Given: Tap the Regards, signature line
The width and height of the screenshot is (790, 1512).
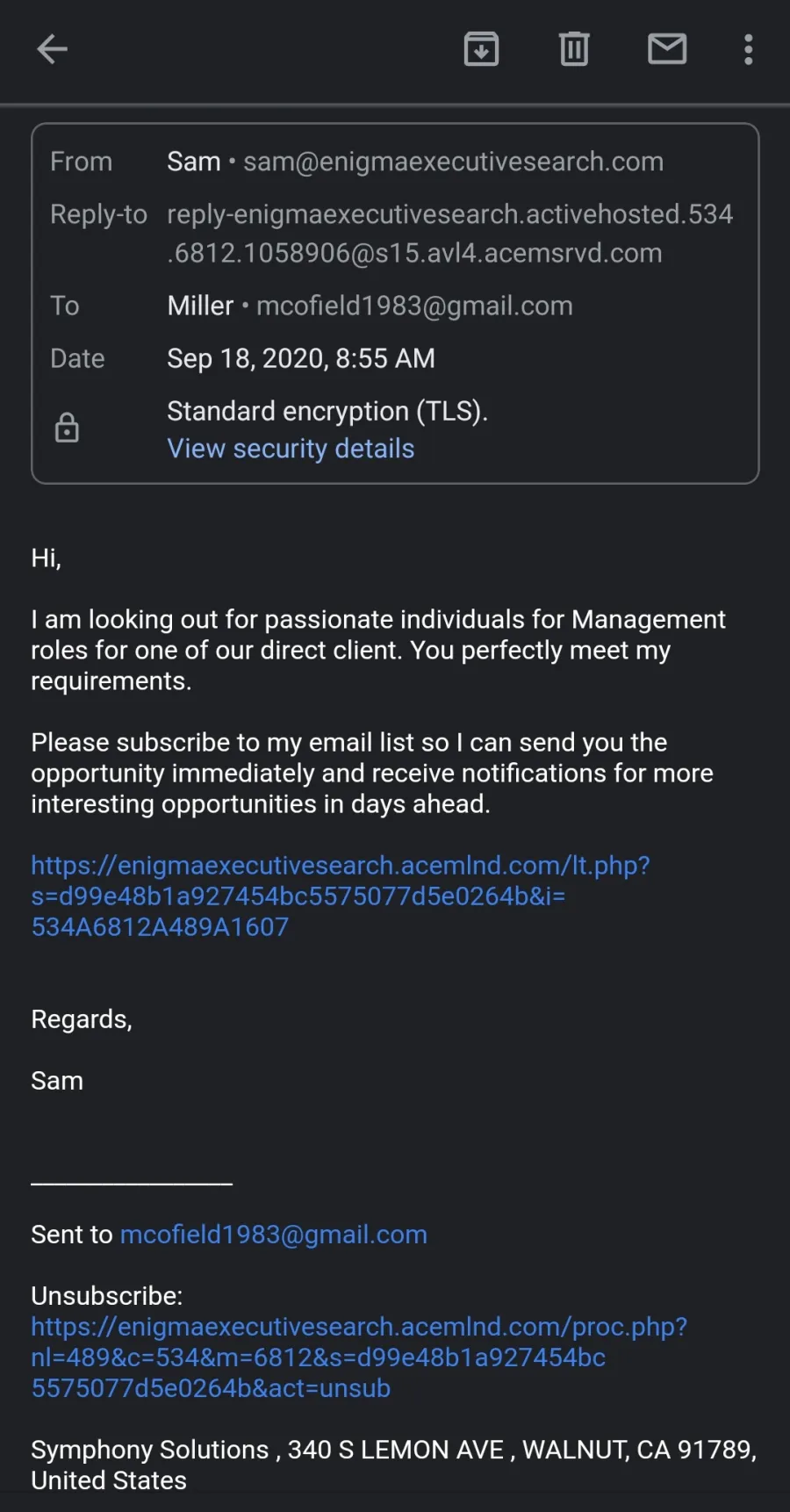Looking at the screenshot, I should point(82,1019).
